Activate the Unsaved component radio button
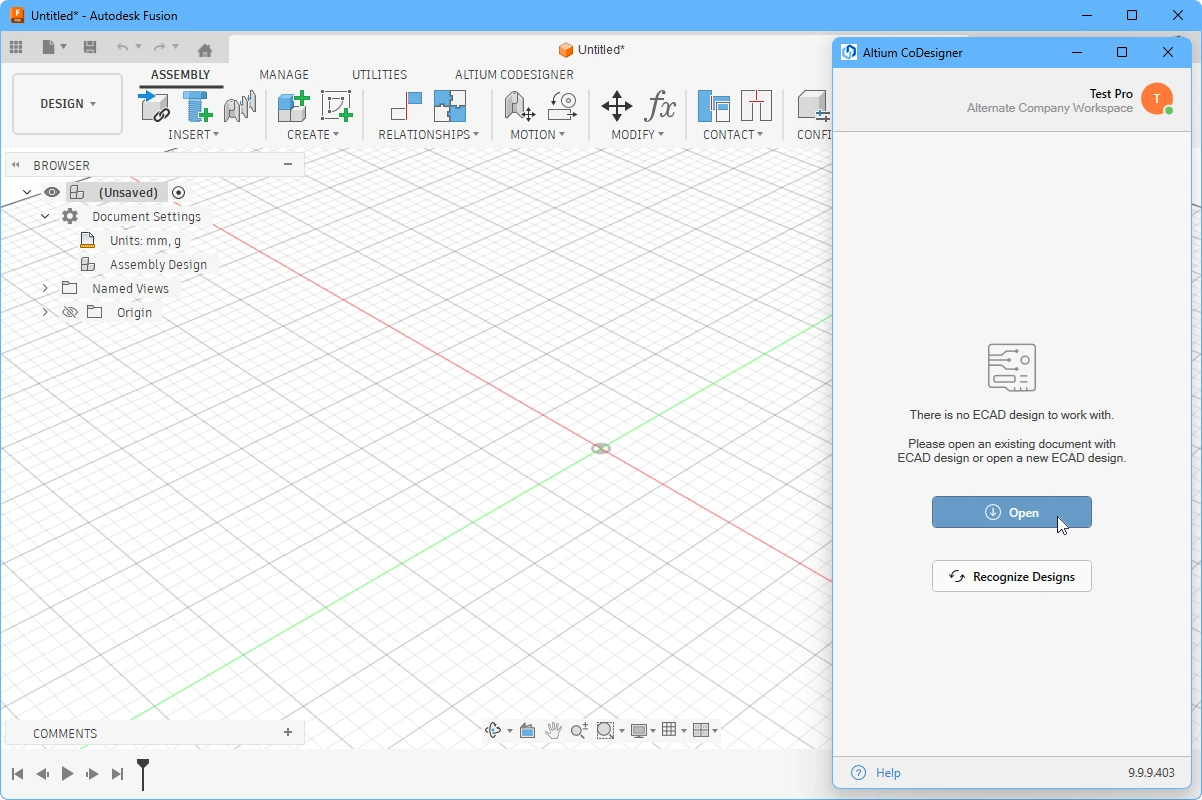This screenshot has height=800, width=1202. tap(179, 192)
